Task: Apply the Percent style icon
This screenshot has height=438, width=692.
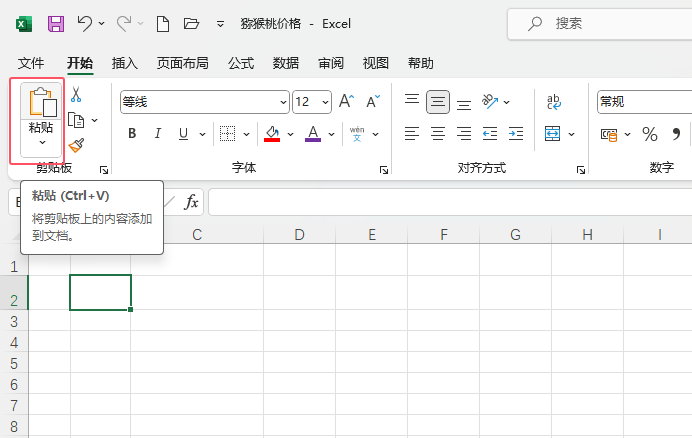Action: (x=650, y=134)
